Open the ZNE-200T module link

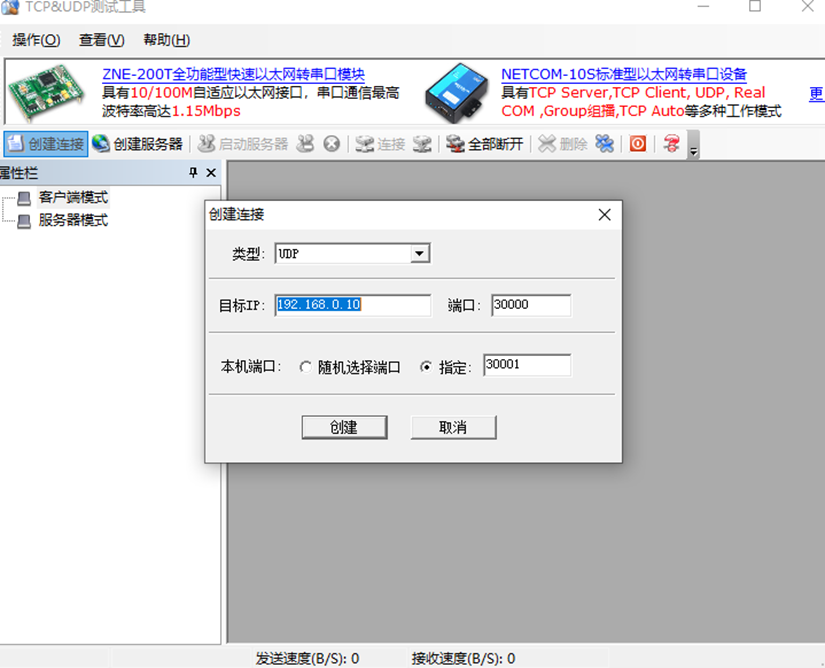[x=234, y=74]
